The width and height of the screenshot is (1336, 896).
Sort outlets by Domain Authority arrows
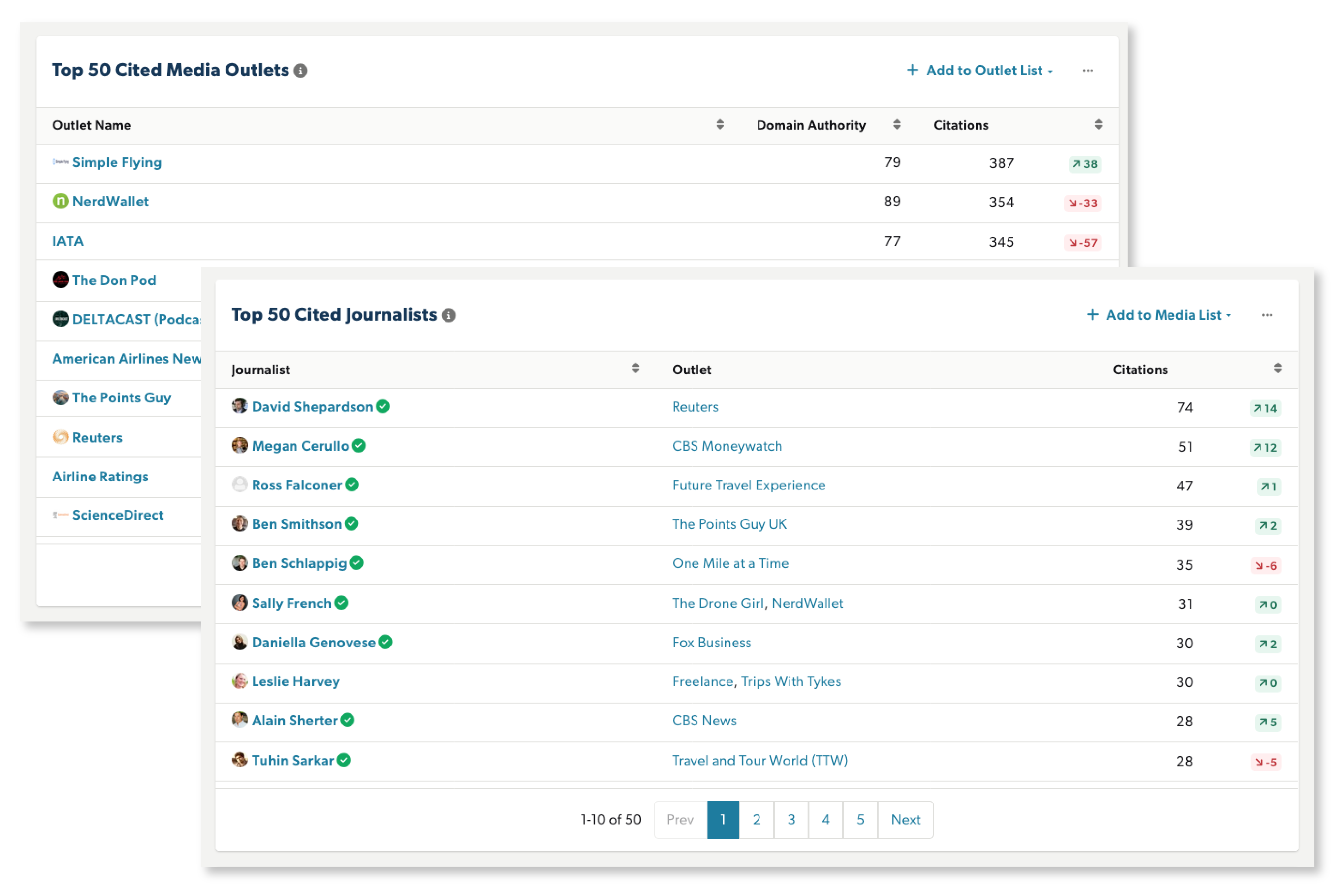[897, 125]
